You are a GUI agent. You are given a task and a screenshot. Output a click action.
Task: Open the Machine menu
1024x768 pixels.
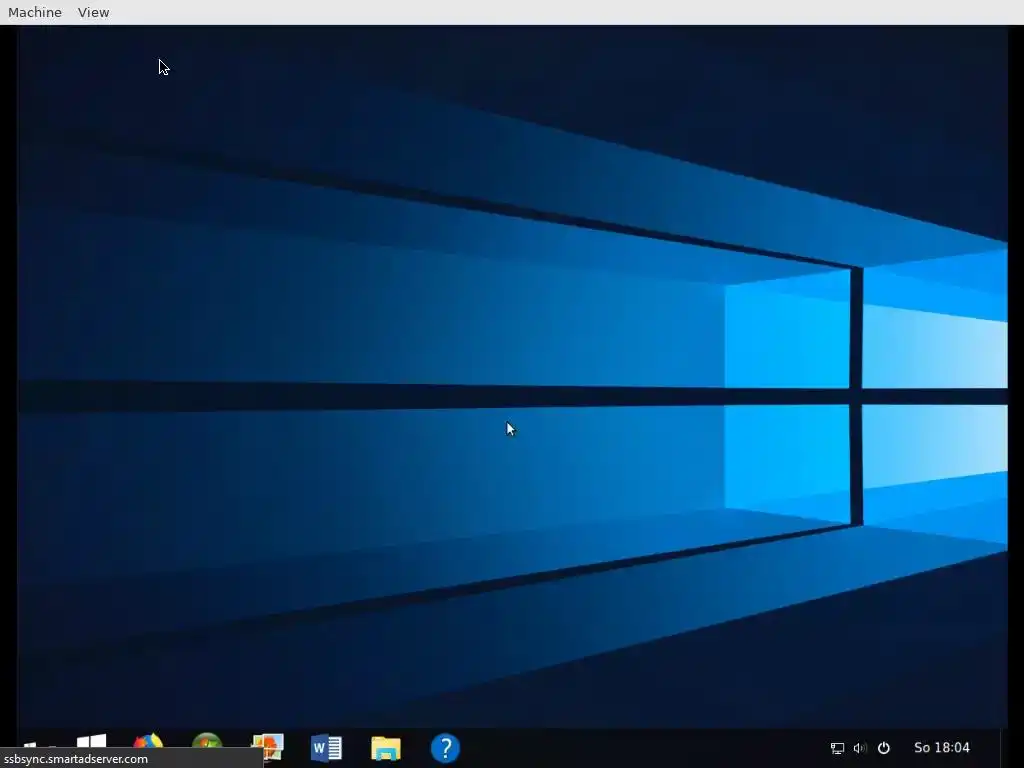(35, 12)
